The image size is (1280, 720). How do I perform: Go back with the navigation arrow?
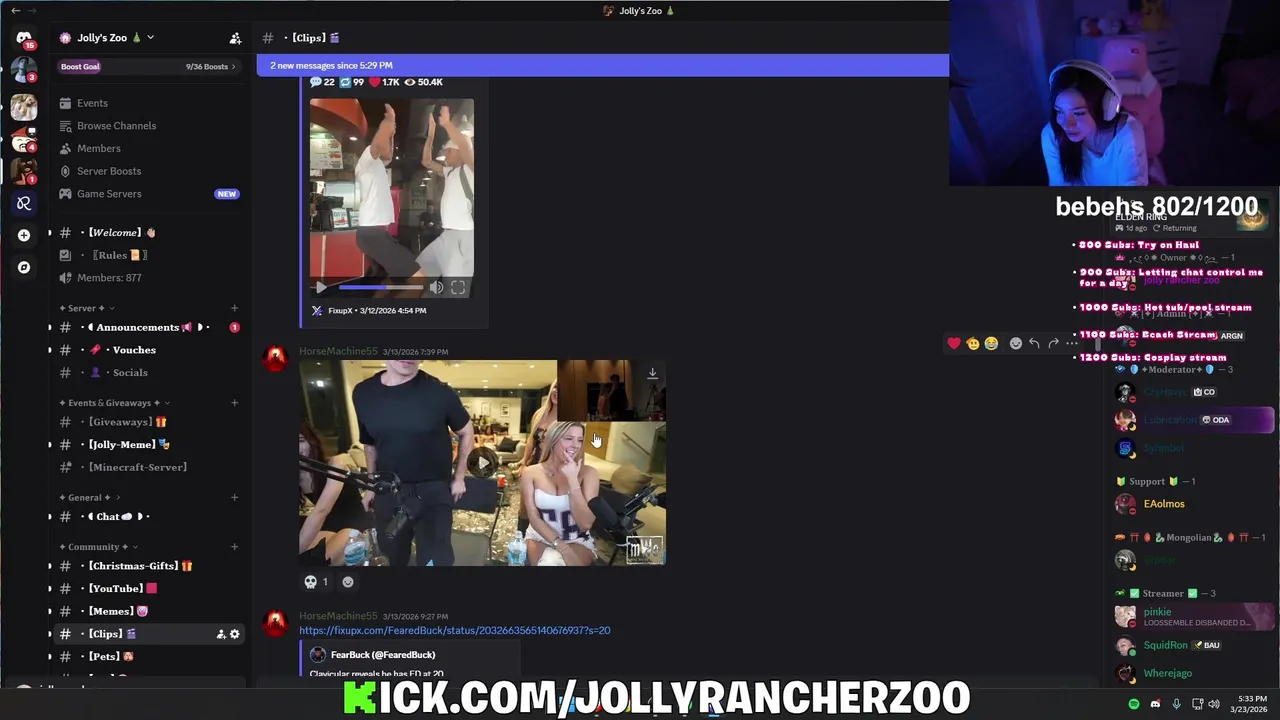coord(15,10)
